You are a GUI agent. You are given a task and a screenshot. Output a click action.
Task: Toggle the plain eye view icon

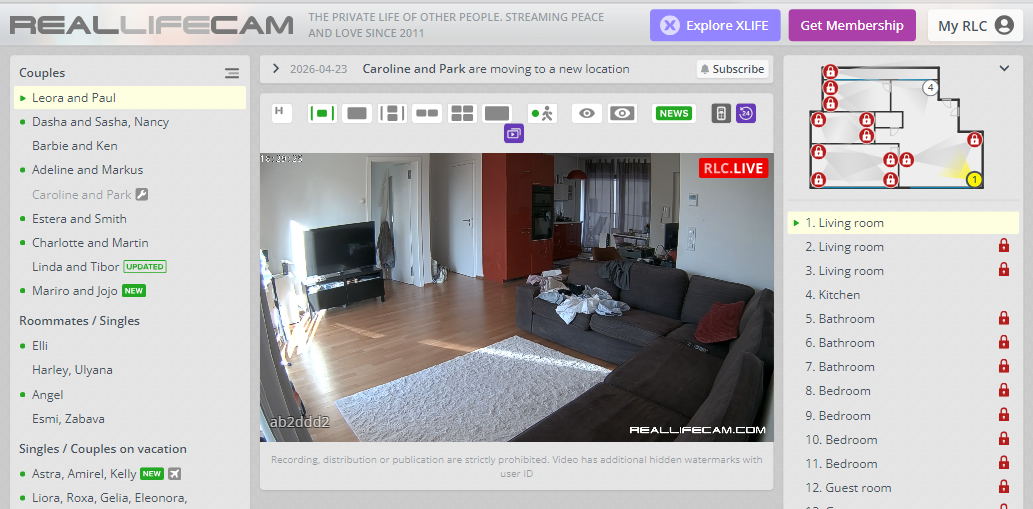pos(586,113)
